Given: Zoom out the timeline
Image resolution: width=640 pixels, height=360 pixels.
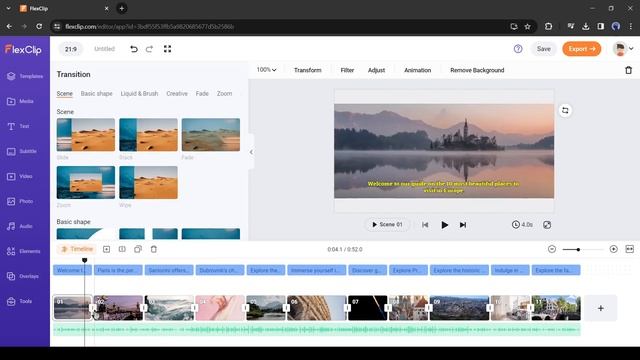Looking at the screenshot, I should coord(552,249).
